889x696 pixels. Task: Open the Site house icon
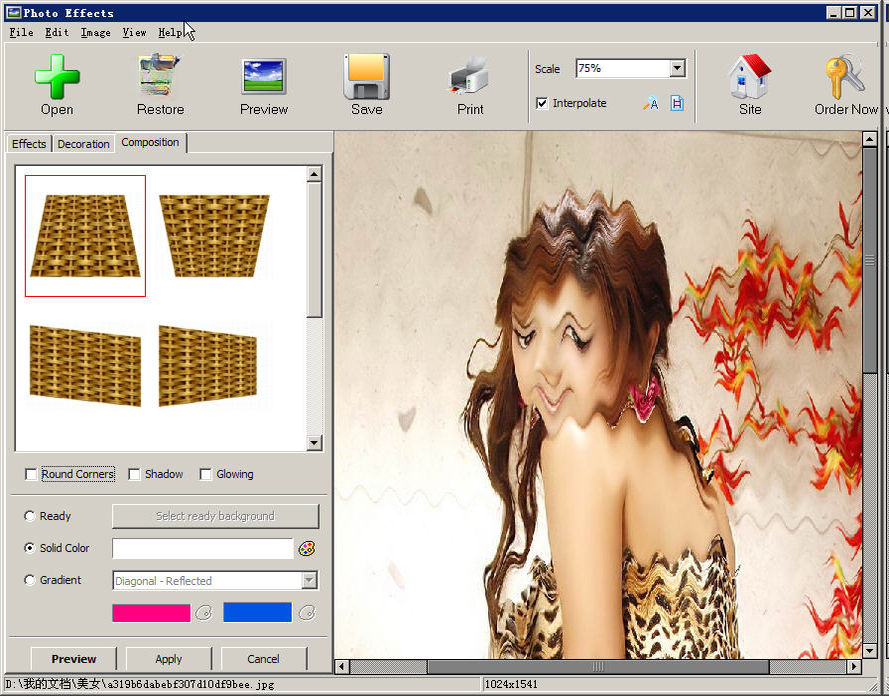coord(750,77)
